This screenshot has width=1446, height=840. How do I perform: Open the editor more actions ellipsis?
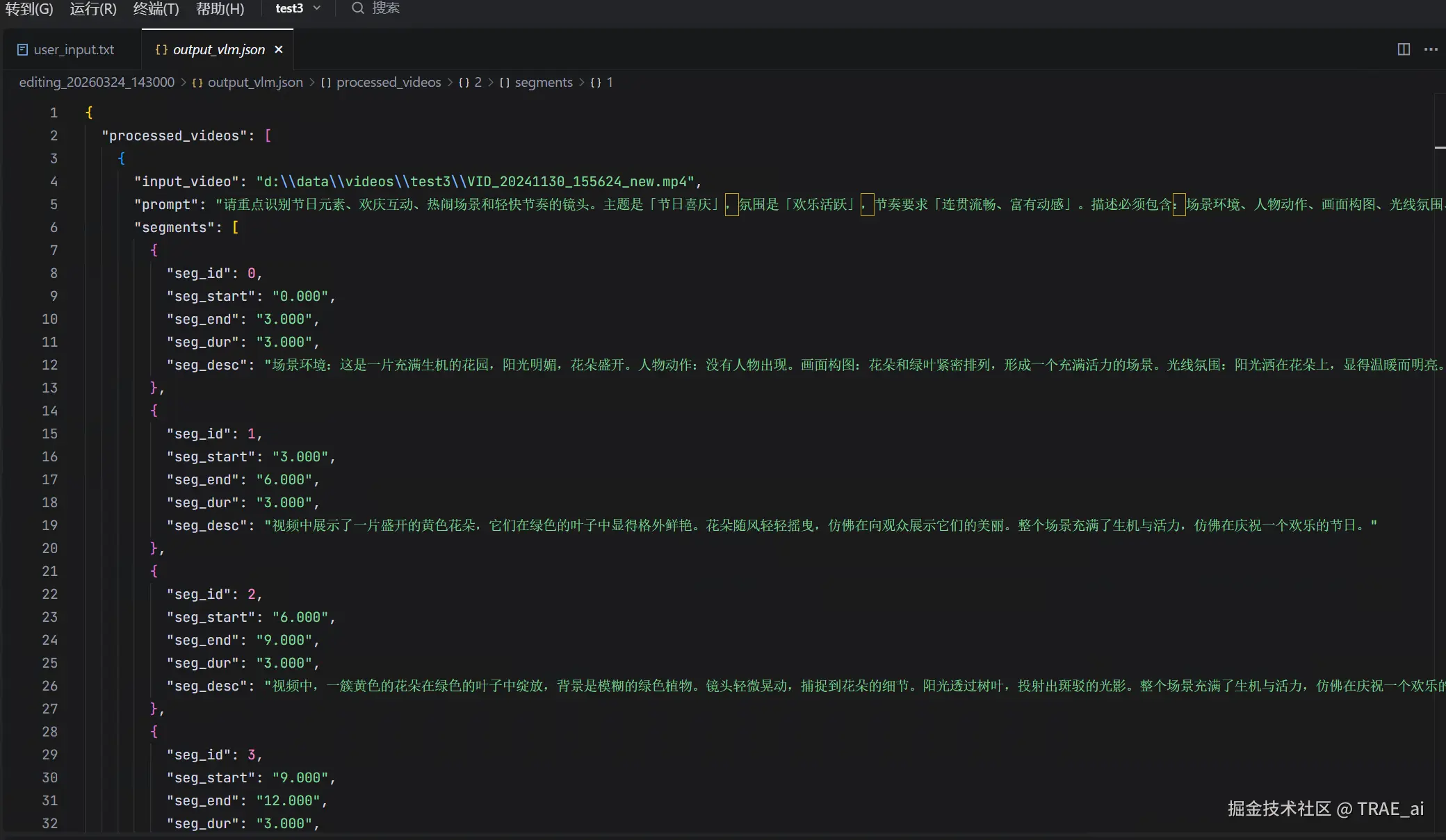(x=1431, y=49)
